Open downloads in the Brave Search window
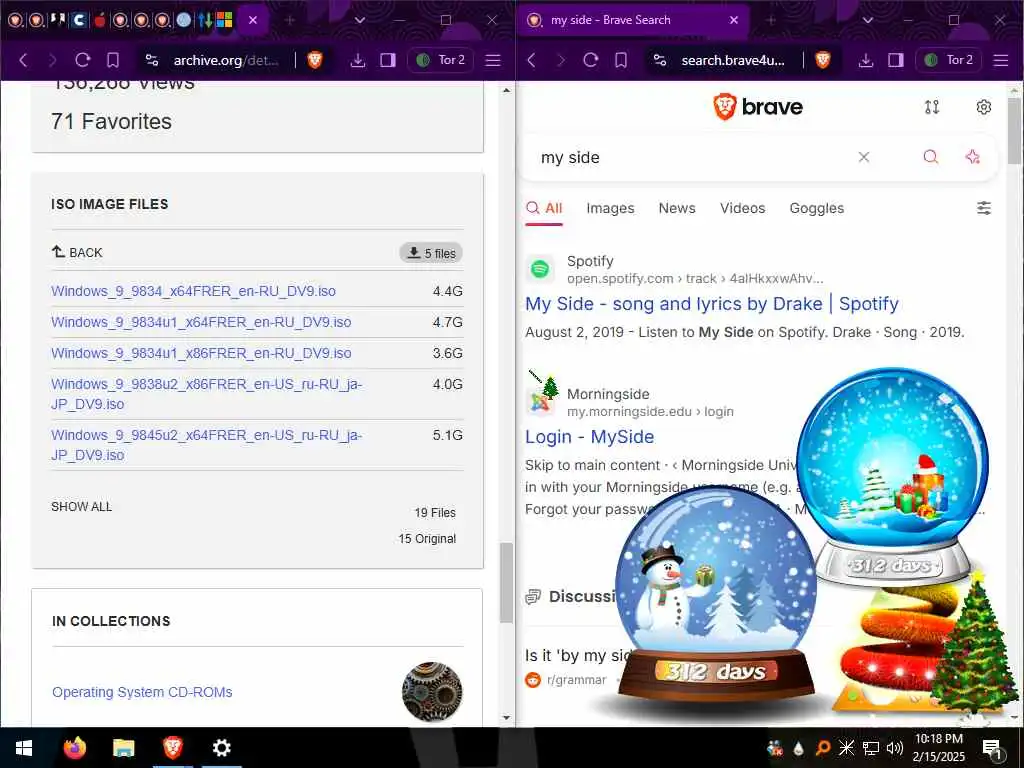Image resolution: width=1024 pixels, height=768 pixels. 866,60
